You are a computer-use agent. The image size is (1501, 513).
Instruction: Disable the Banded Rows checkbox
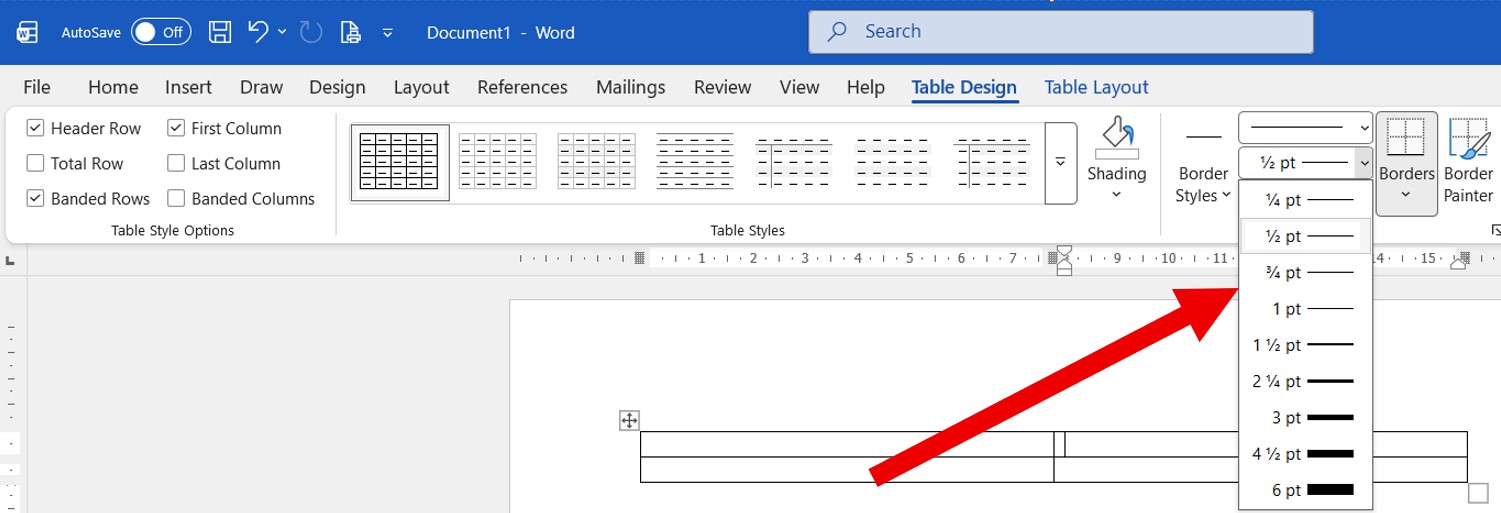coord(35,198)
